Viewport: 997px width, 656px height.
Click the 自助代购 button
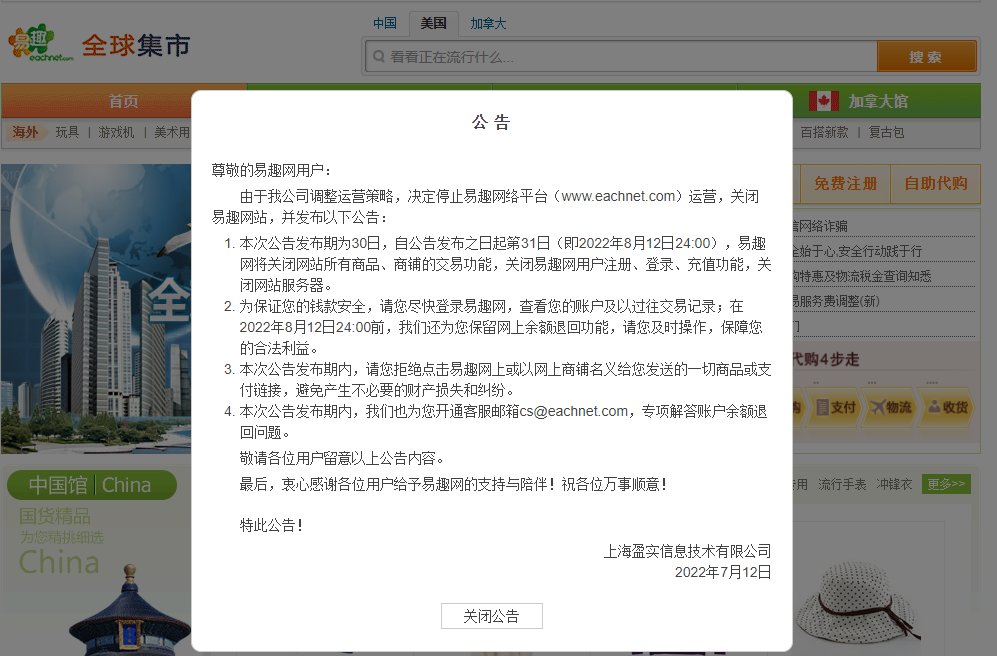click(x=935, y=184)
